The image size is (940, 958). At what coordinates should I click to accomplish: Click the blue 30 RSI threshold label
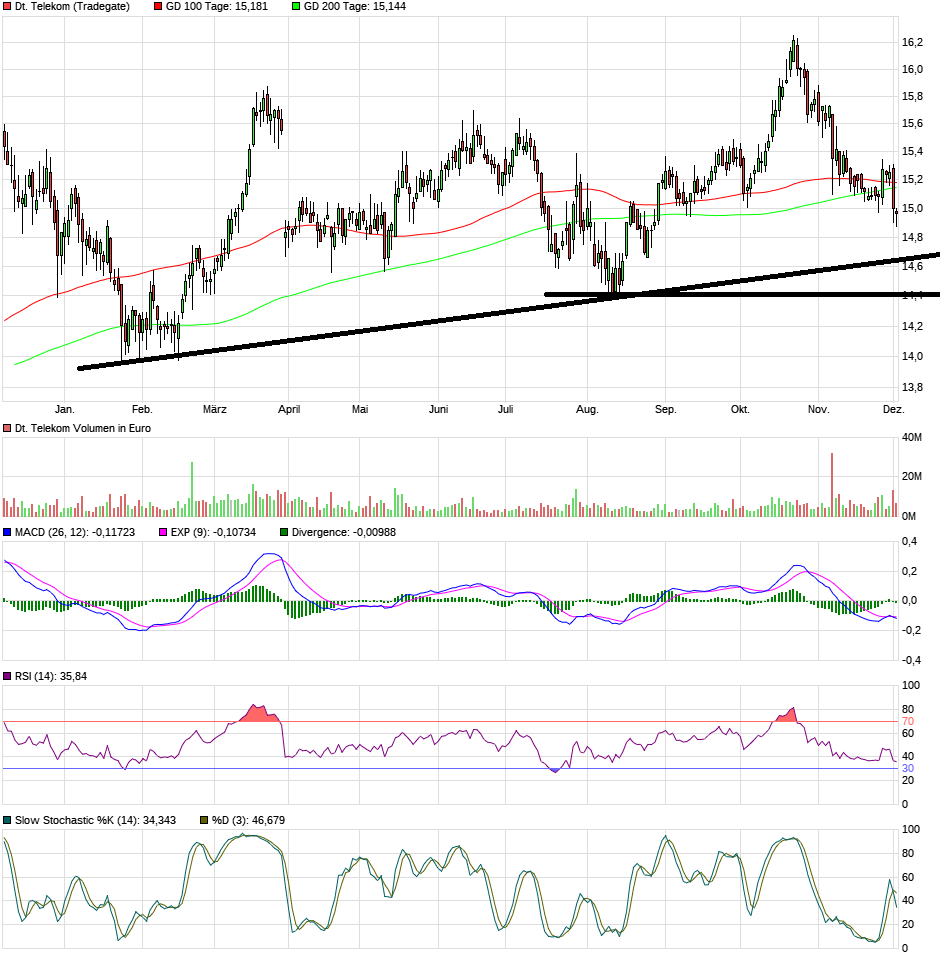[x=908, y=769]
